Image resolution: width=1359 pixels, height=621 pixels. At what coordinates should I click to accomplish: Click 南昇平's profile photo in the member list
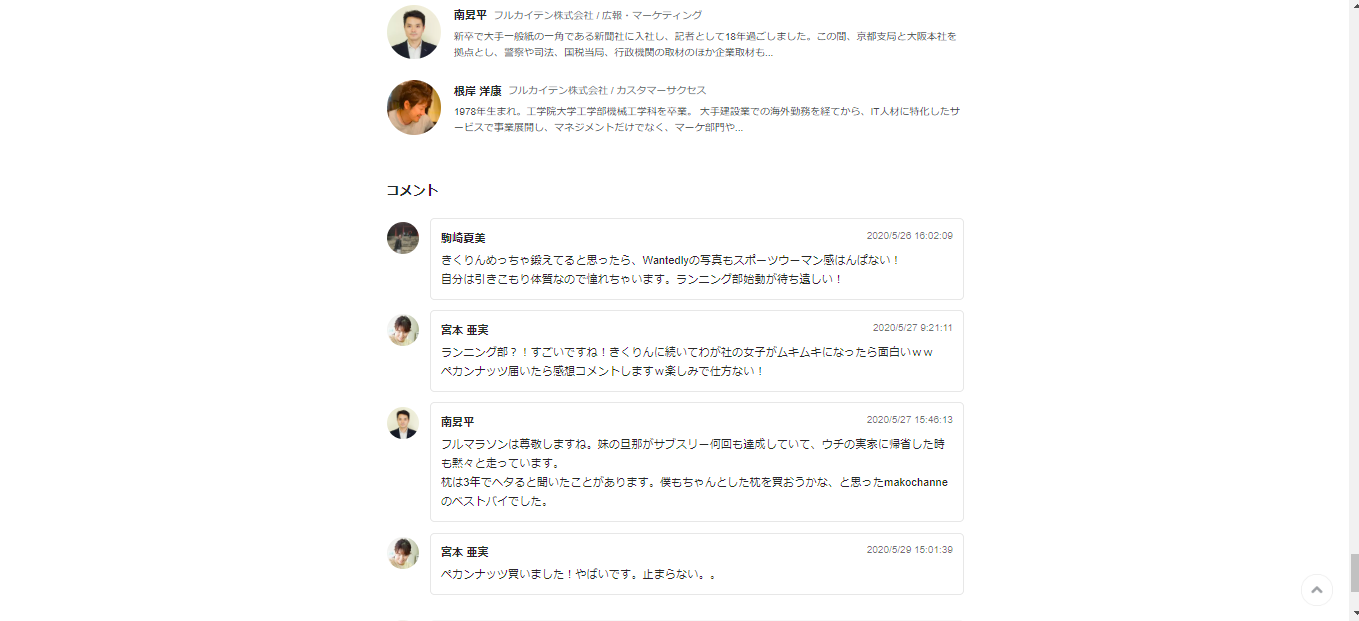[x=414, y=32]
